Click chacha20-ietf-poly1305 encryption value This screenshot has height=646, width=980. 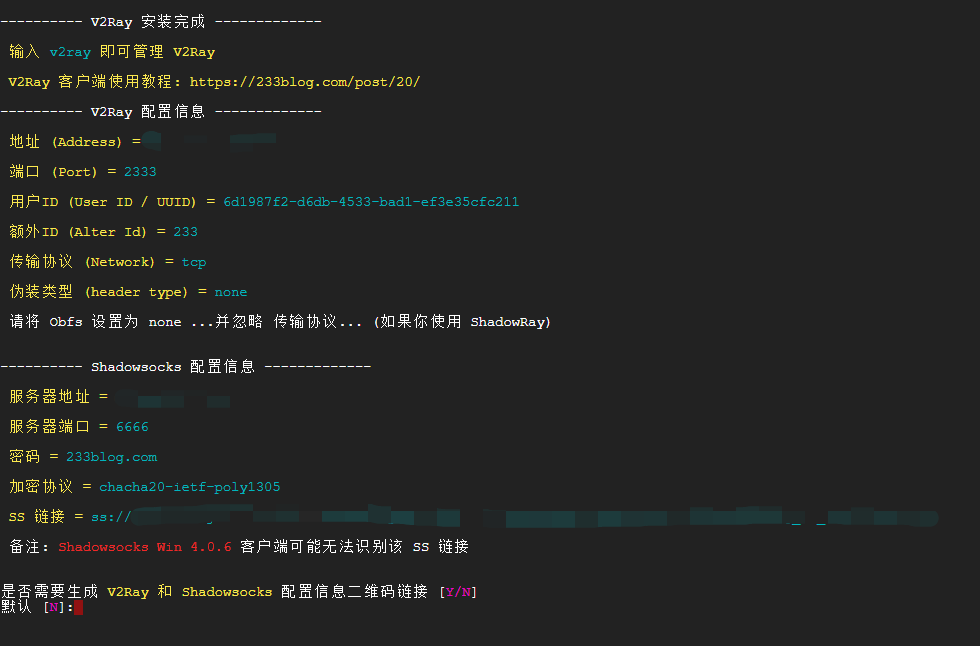click(x=189, y=487)
